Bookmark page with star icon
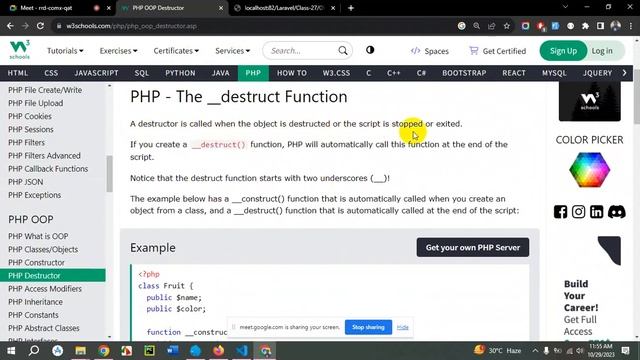The image size is (640, 360). (x=507, y=26)
